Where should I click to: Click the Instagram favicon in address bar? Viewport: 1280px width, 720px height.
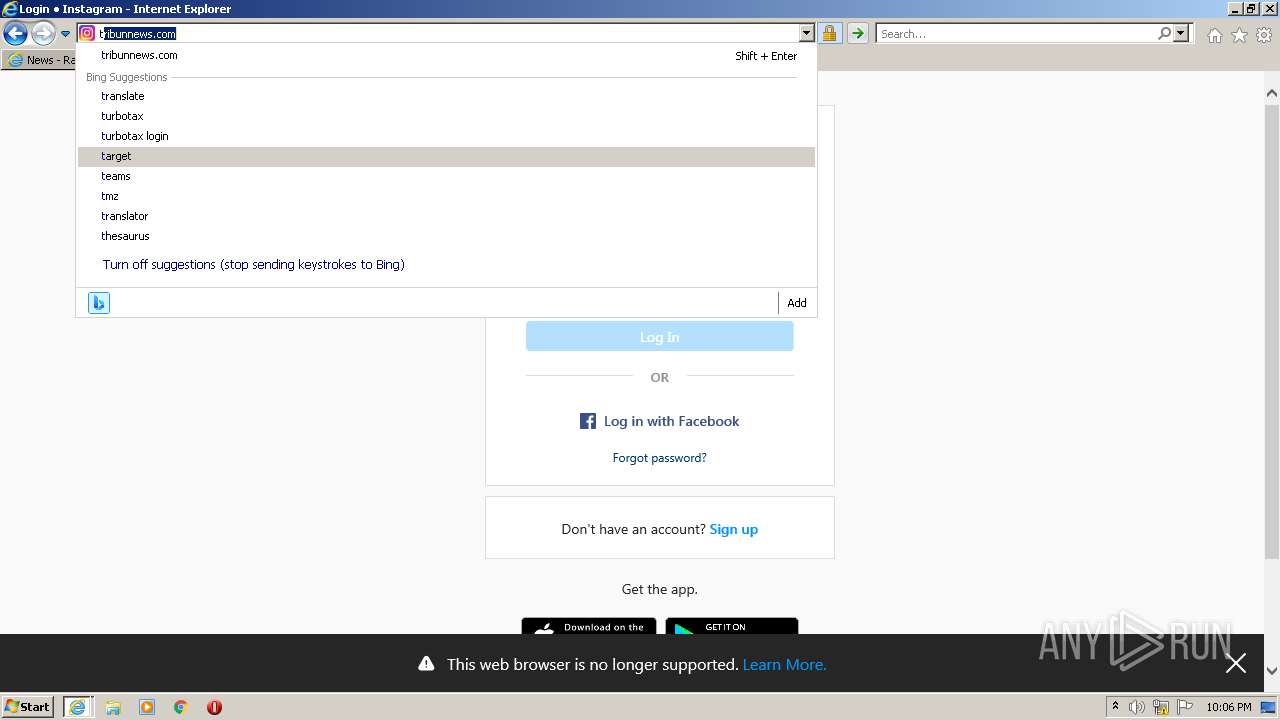(x=87, y=33)
